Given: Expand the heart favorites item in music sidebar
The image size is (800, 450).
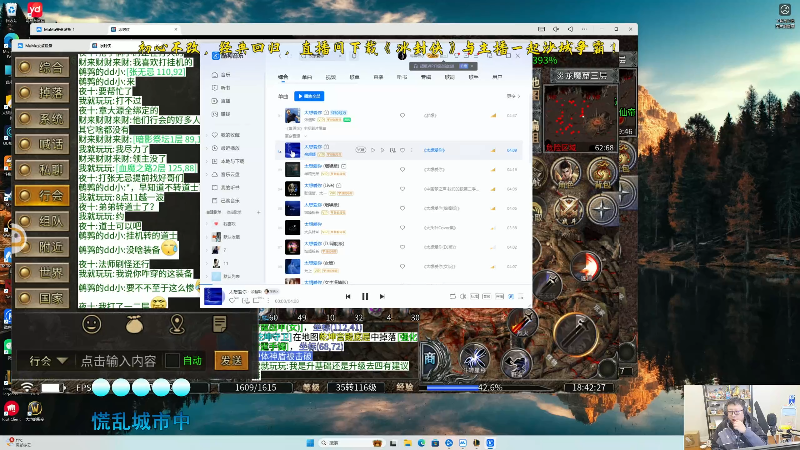Looking at the screenshot, I should point(224,135).
